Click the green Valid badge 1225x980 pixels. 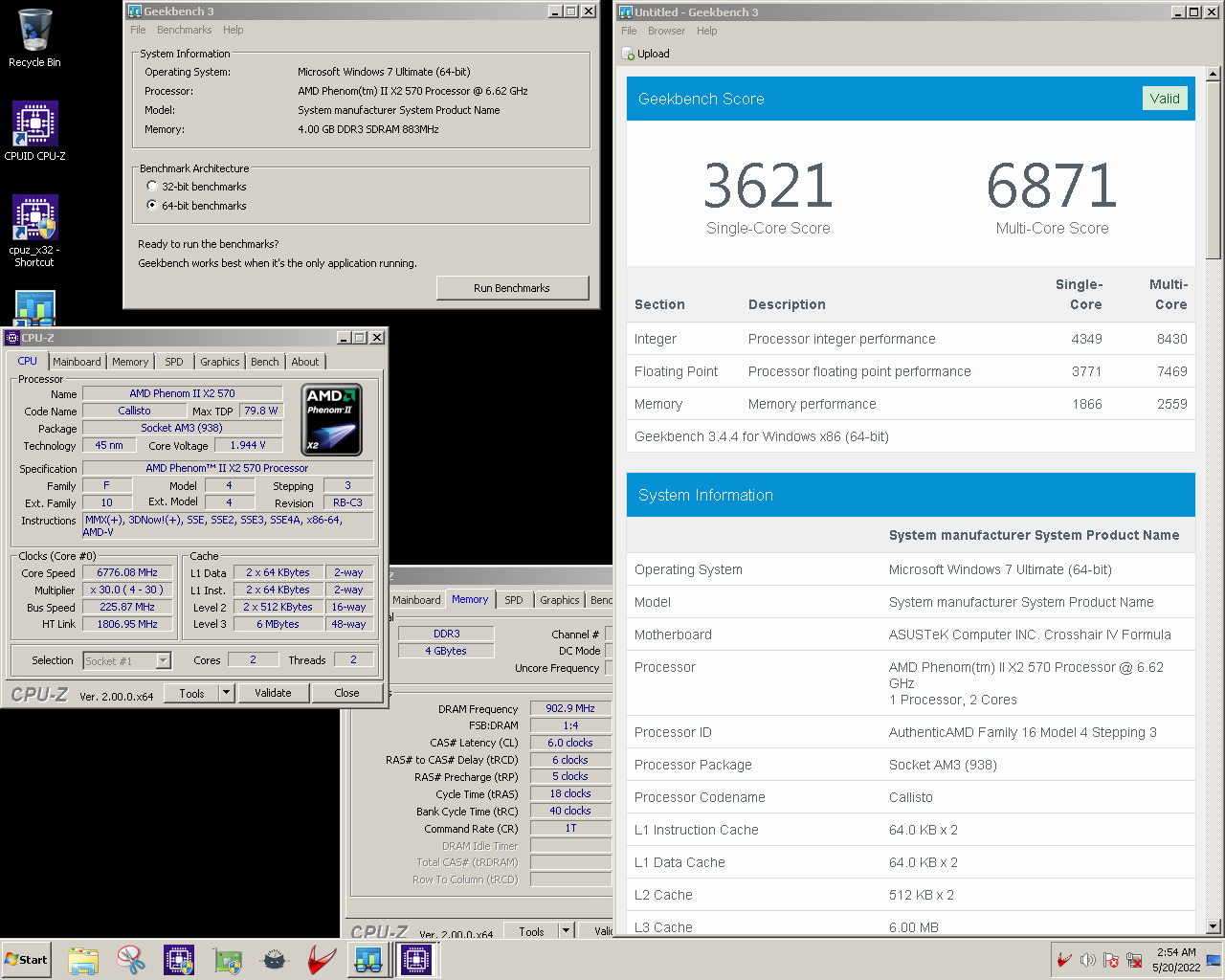click(x=1165, y=99)
